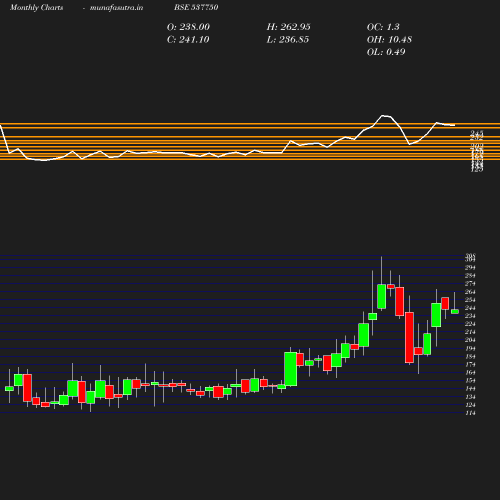
Task: Click the 144 price axis label
Action: coord(470,389)
